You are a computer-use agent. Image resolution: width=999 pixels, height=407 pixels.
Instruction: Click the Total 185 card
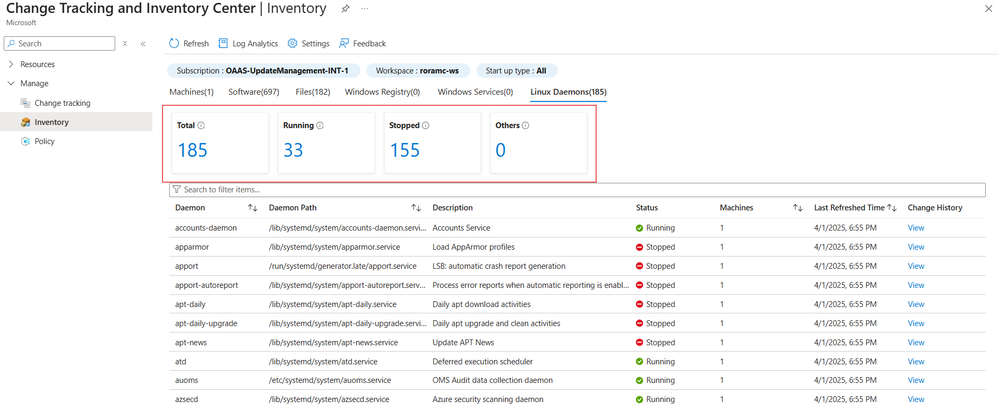click(220, 142)
